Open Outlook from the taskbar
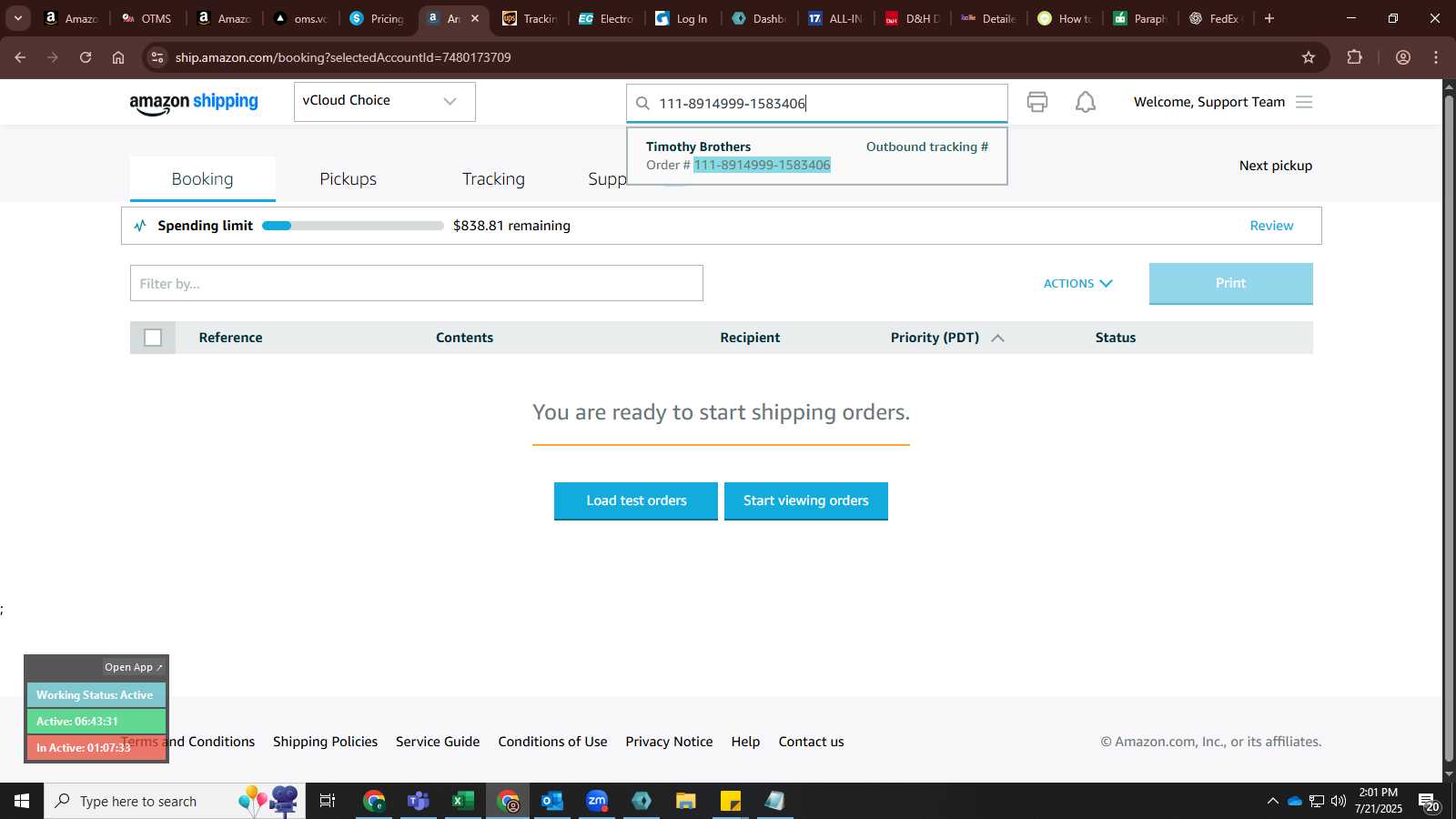Viewport: 1456px width, 819px height. click(x=551, y=801)
